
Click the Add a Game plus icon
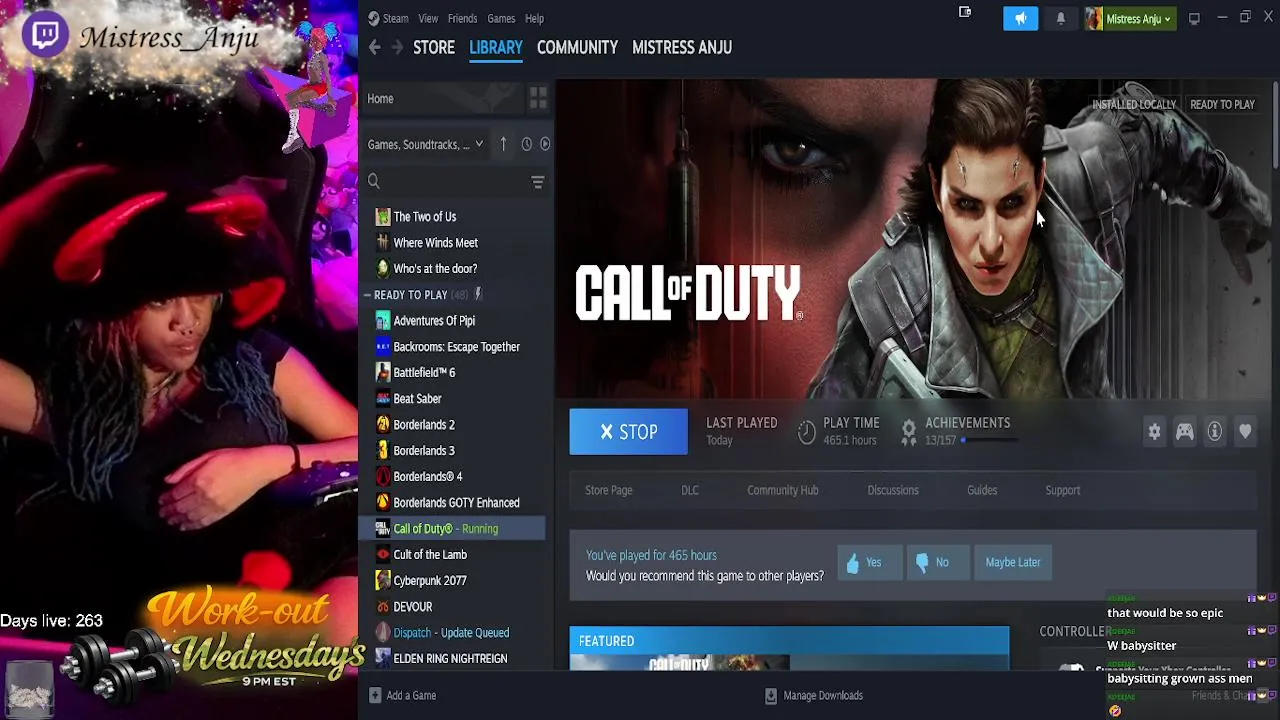[375, 695]
